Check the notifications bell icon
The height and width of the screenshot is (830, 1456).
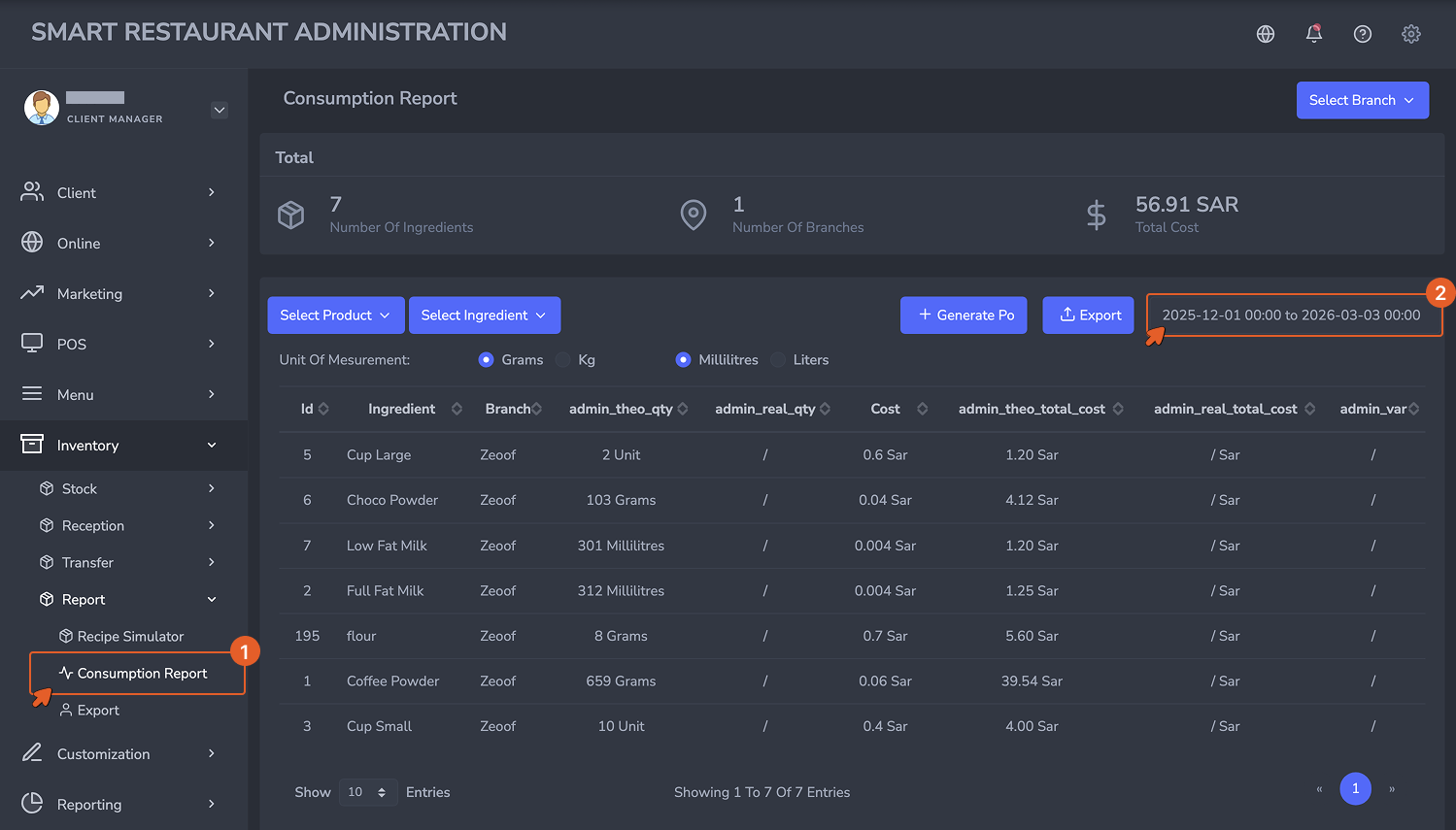click(x=1314, y=34)
